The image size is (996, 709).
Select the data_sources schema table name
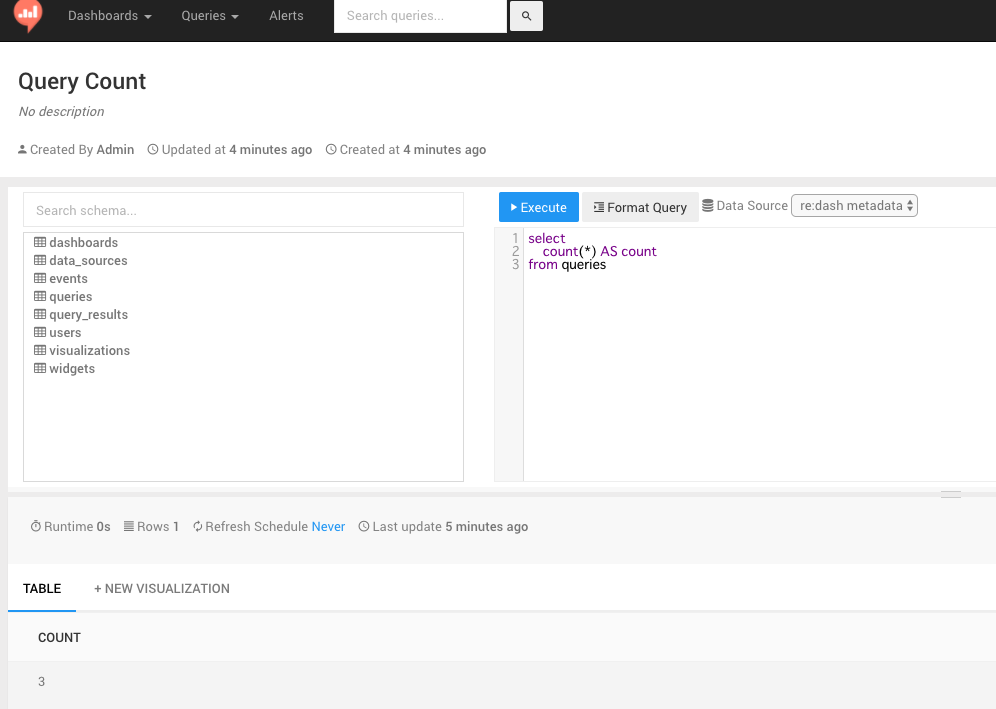tap(88, 260)
